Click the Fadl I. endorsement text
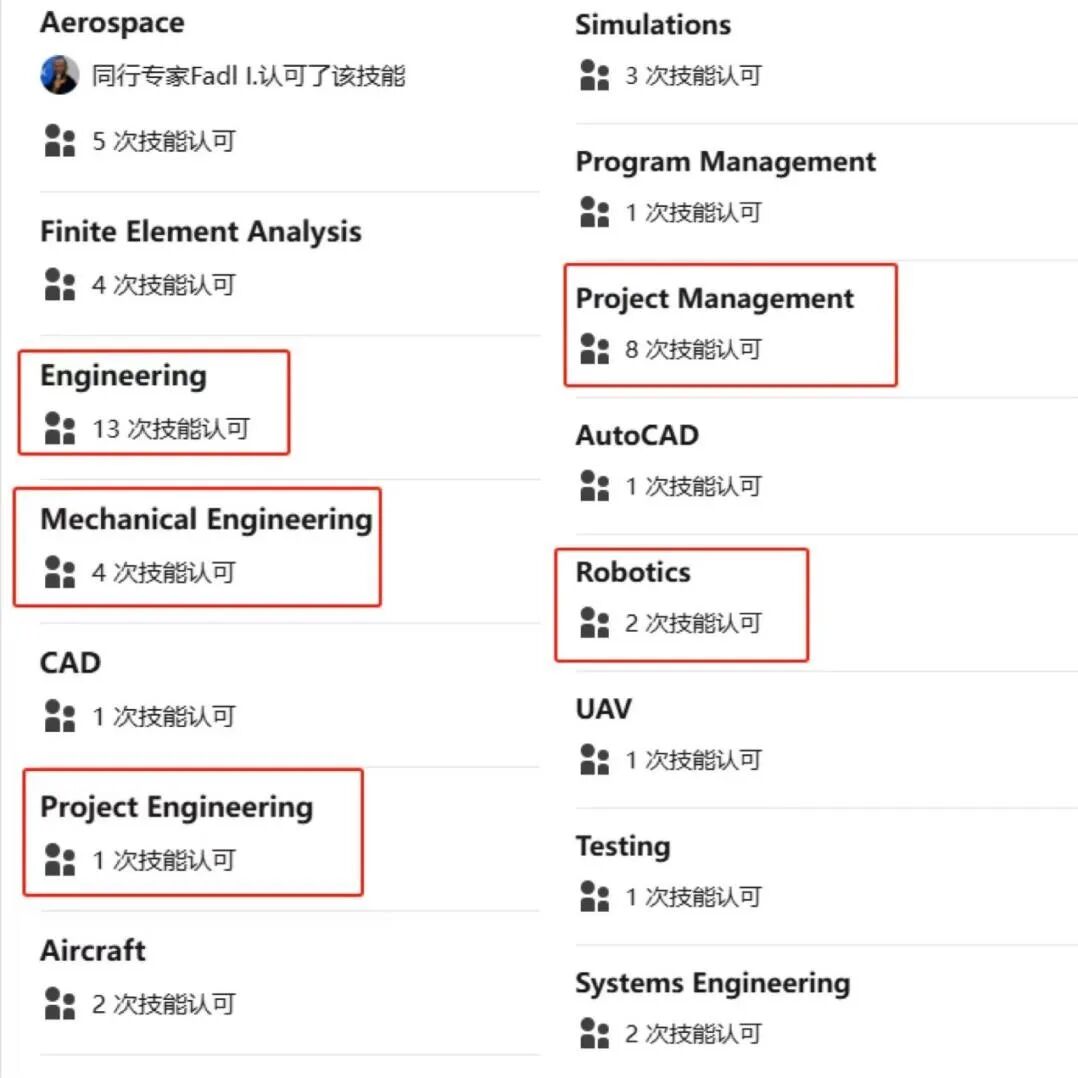This screenshot has height=1078, width=1078. coord(248,75)
